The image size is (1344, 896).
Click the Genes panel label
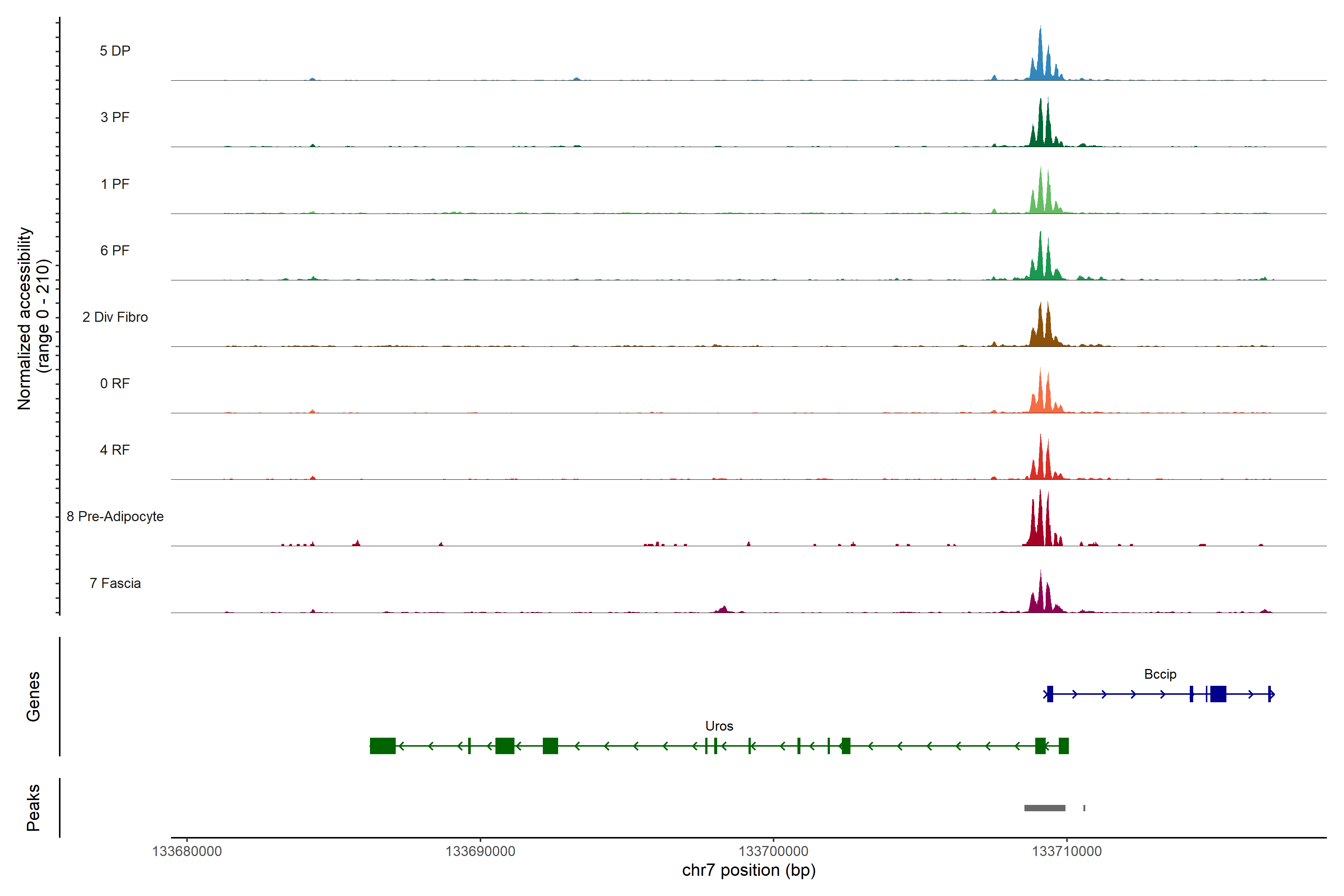(x=33, y=697)
